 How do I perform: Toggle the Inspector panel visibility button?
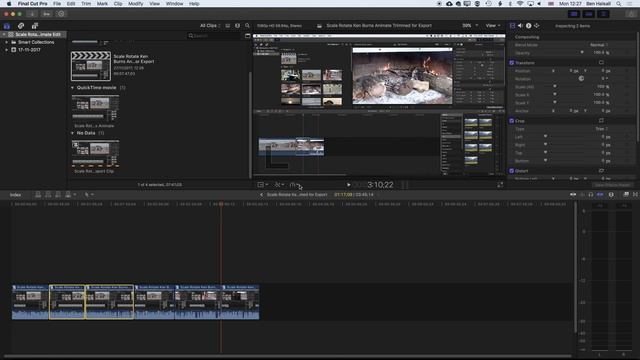pyautogui.click(x=603, y=14)
